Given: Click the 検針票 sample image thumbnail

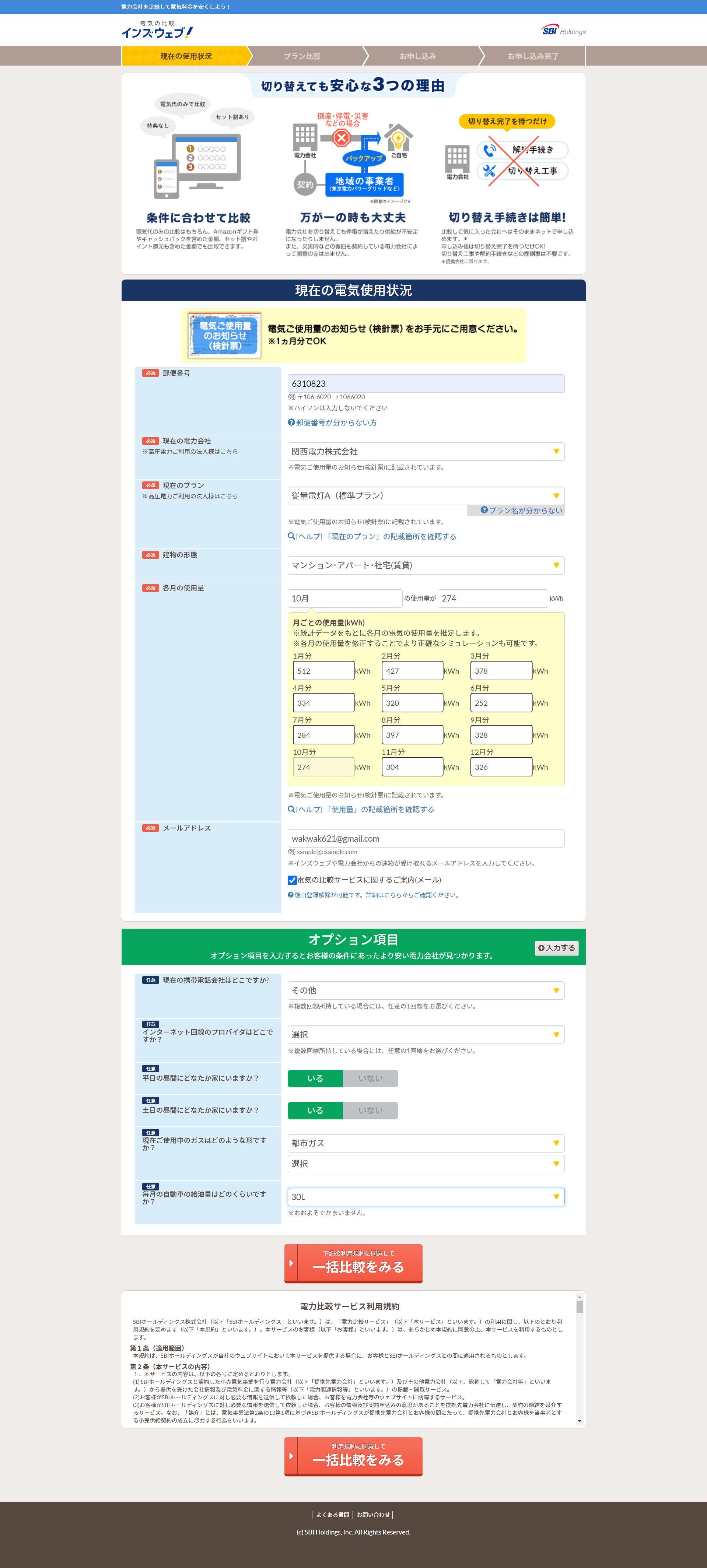Looking at the screenshot, I should pos(224,336).
